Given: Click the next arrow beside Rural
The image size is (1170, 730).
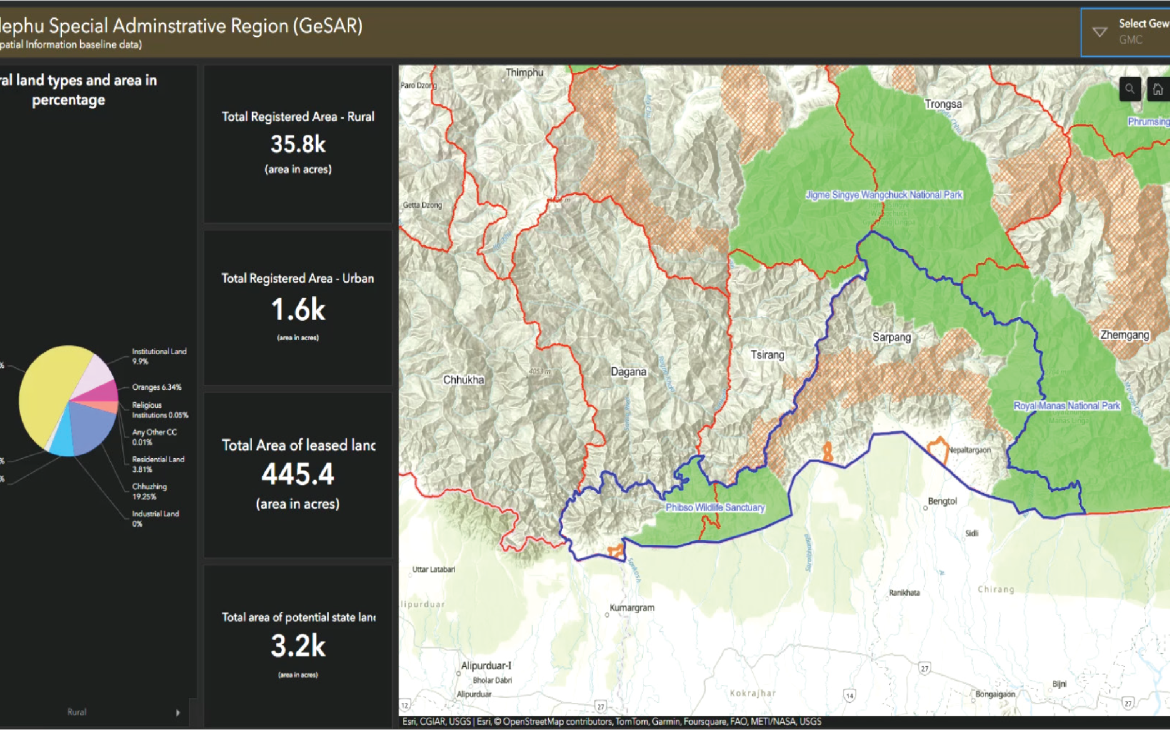Looking at the screenshot, I should tap(178, 713).
